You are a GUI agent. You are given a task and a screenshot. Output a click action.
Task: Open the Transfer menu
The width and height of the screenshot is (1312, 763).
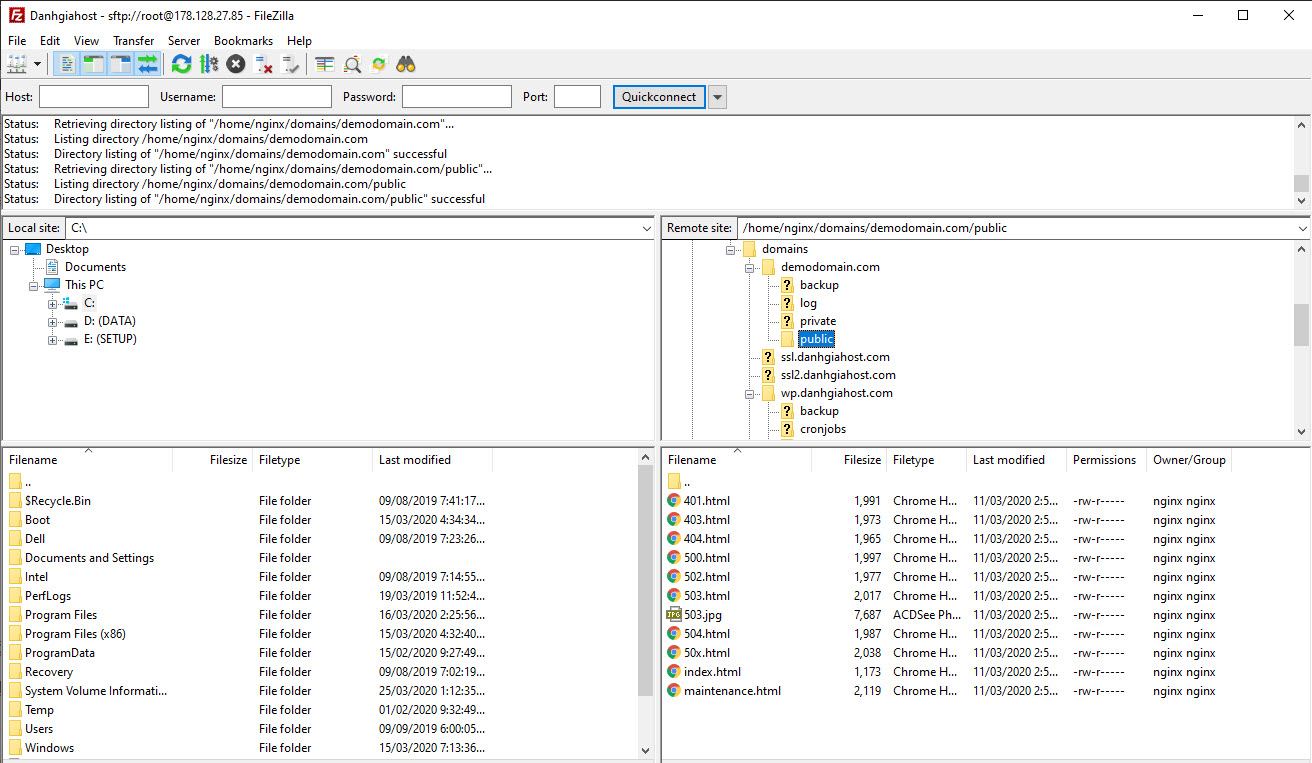133,41
